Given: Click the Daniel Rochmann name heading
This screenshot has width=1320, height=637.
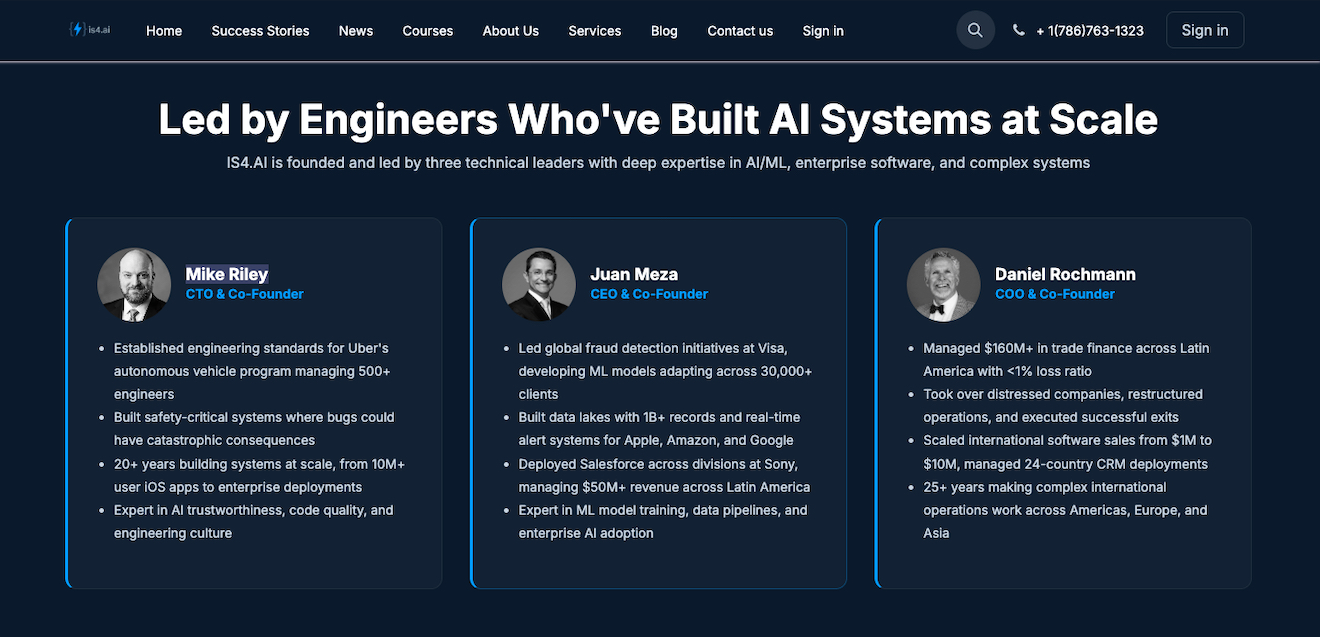Looking at the screenshot, I should 1065,274.
